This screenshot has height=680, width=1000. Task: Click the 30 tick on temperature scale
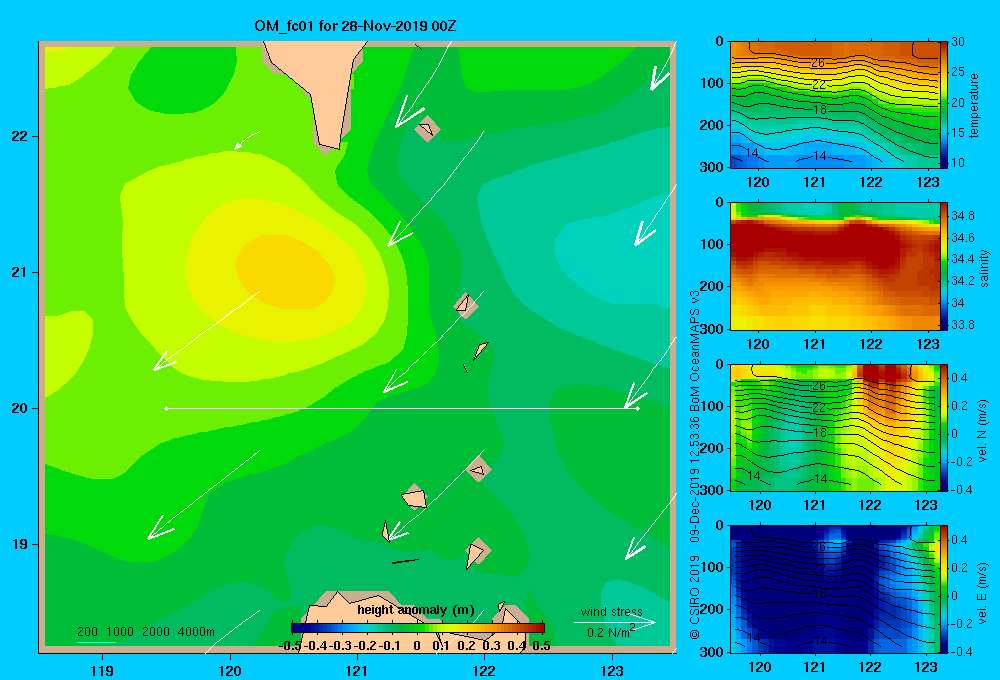click(958, 42)
